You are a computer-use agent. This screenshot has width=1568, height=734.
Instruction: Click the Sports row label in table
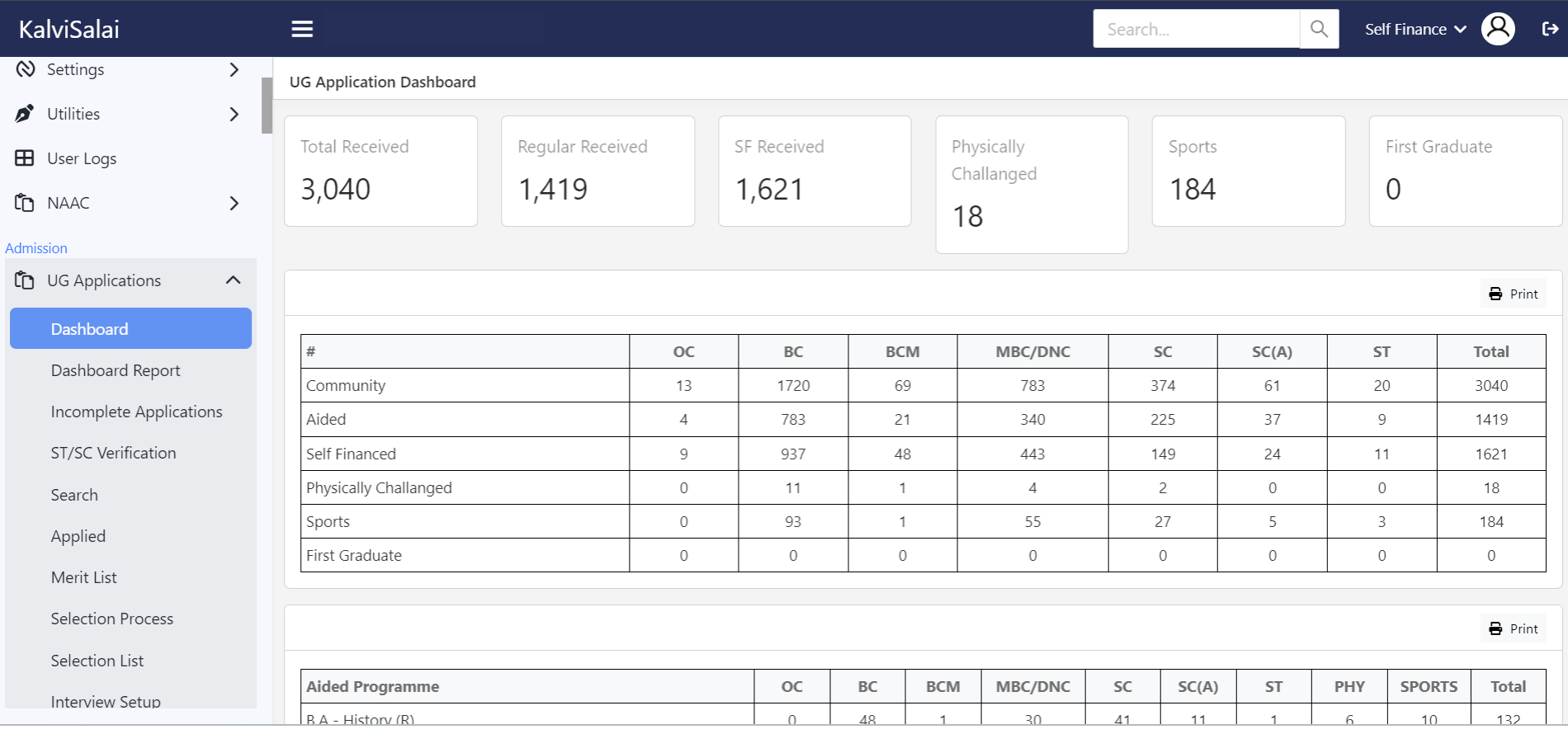click(x=328, y=521)
